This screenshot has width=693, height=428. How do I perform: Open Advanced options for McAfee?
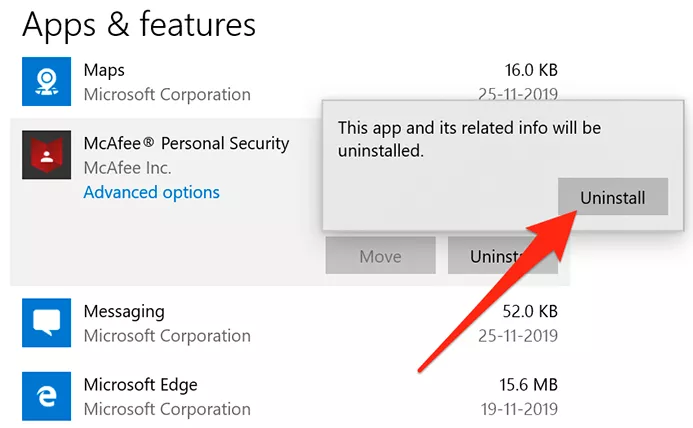(x=151, y=192)
